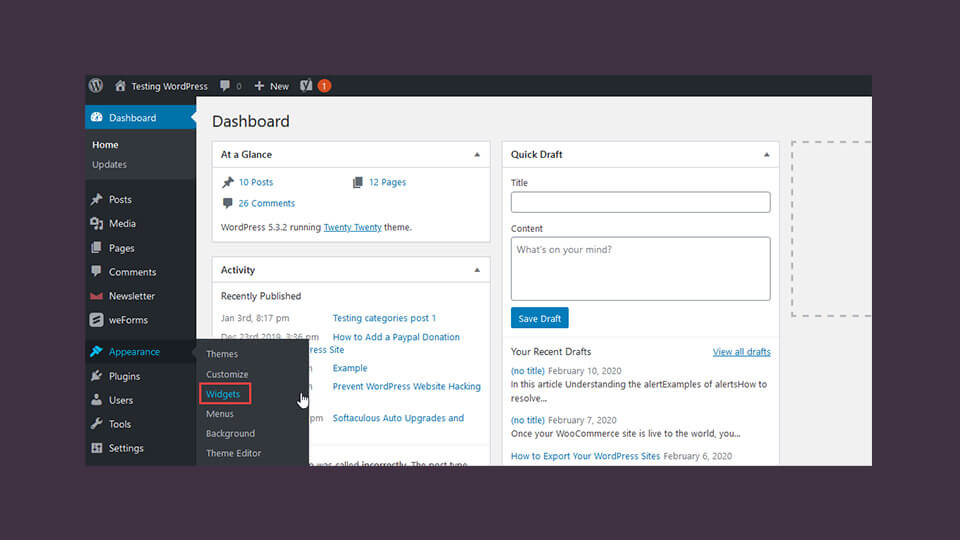Click the Quick Draft Title field
Viewport: 960px width, 540px height.
(640, 202)
